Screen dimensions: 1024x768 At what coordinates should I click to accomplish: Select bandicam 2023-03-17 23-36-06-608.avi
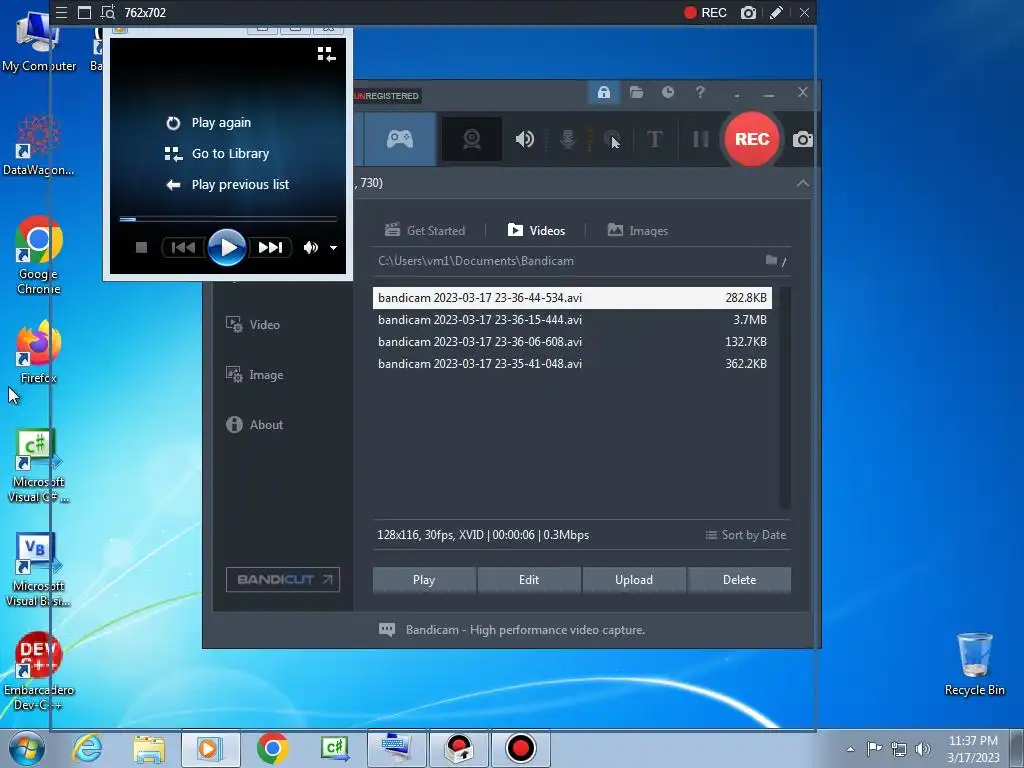572,342
